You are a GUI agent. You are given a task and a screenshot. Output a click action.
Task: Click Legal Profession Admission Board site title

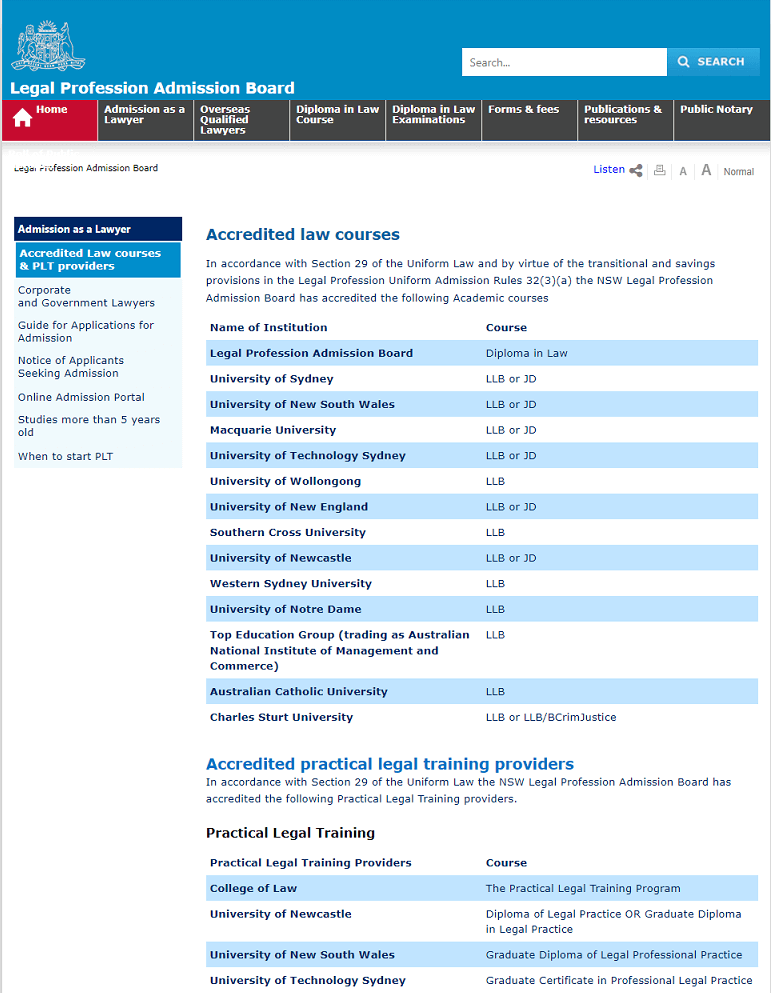[153, 88]
